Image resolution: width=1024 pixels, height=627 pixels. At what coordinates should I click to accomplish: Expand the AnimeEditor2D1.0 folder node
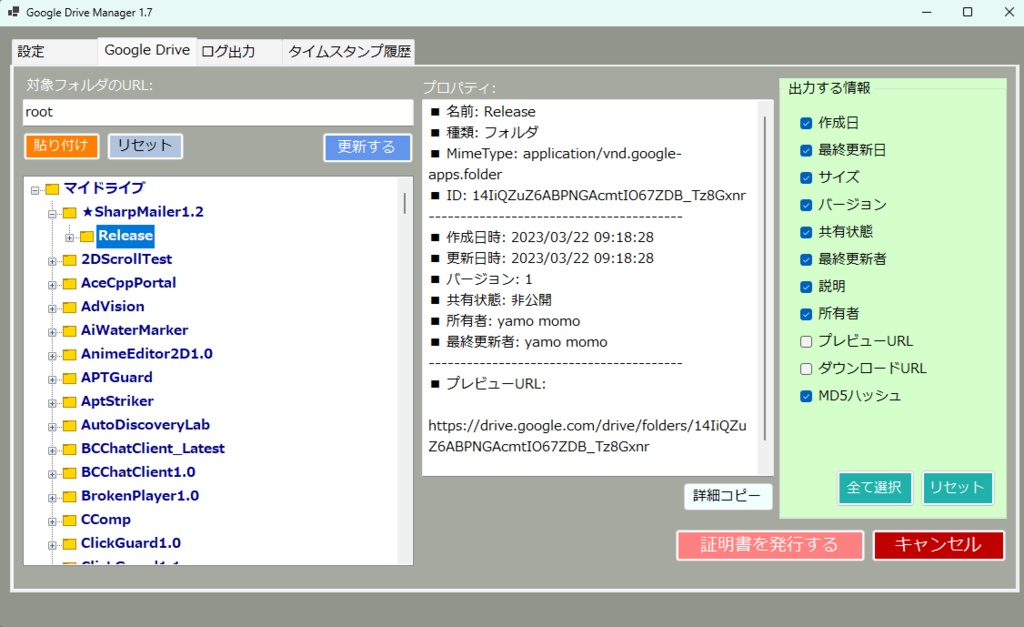(x=52, y=355)
